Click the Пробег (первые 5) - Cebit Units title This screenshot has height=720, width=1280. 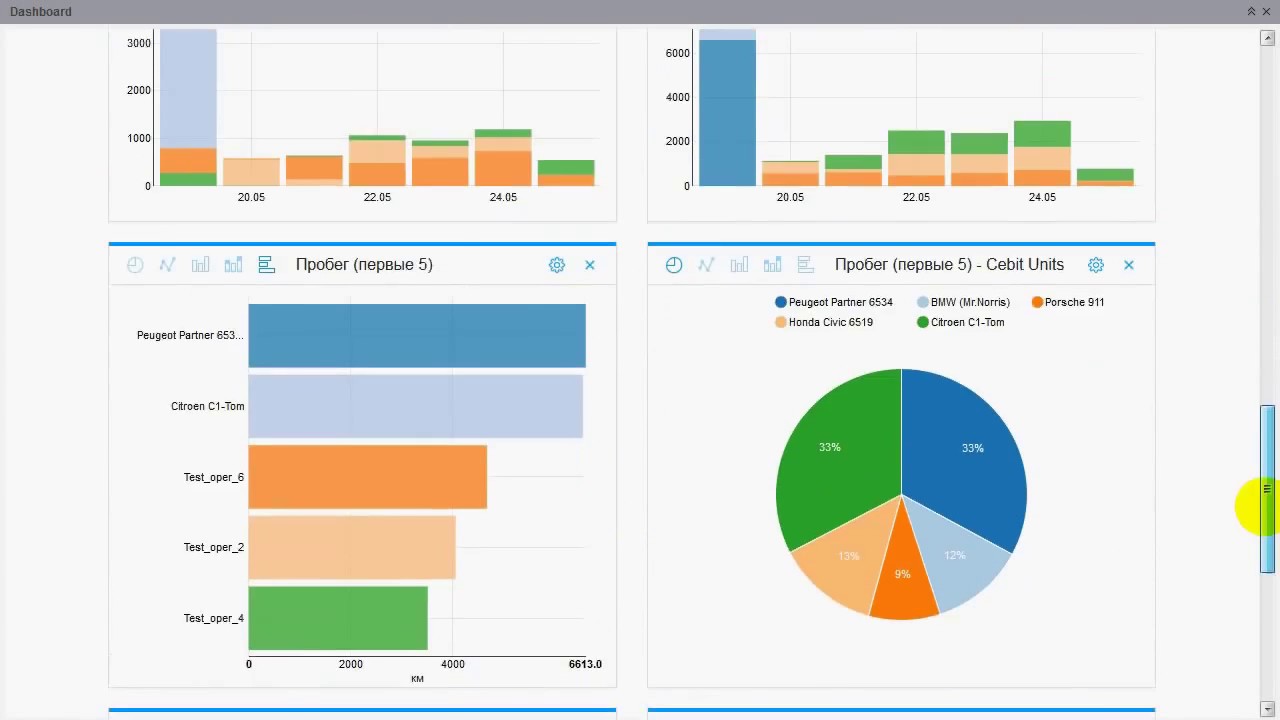(x=949, y=265)
